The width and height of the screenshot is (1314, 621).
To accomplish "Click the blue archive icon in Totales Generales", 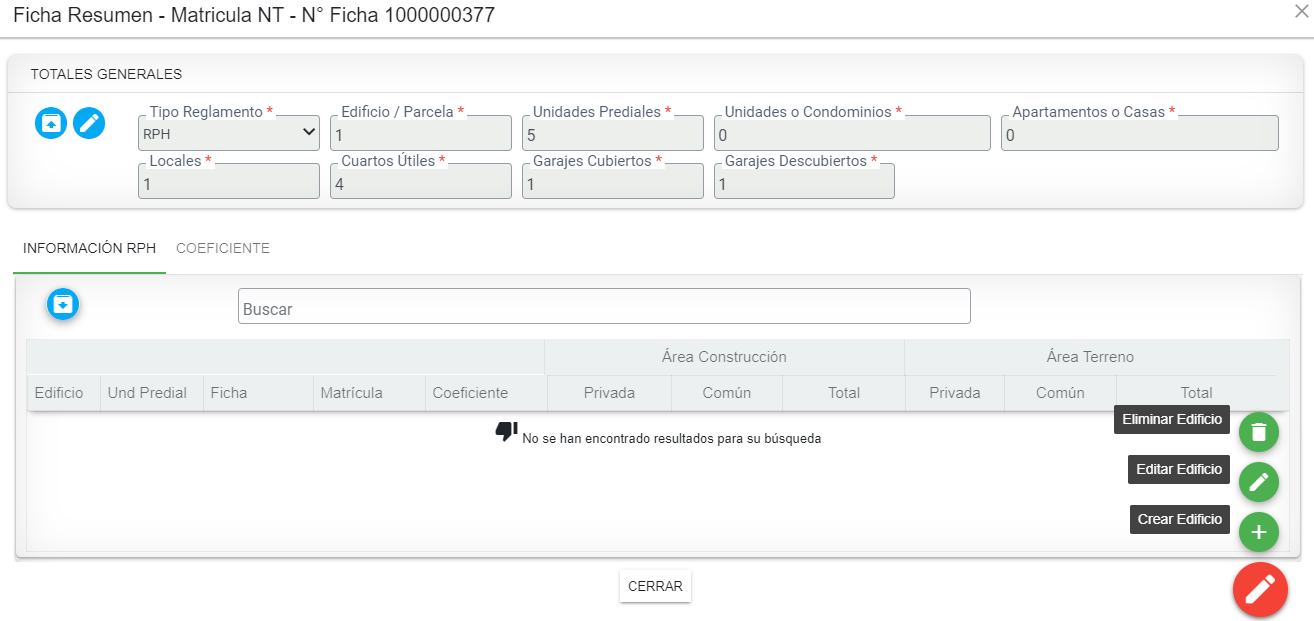I will coord(51,123).
